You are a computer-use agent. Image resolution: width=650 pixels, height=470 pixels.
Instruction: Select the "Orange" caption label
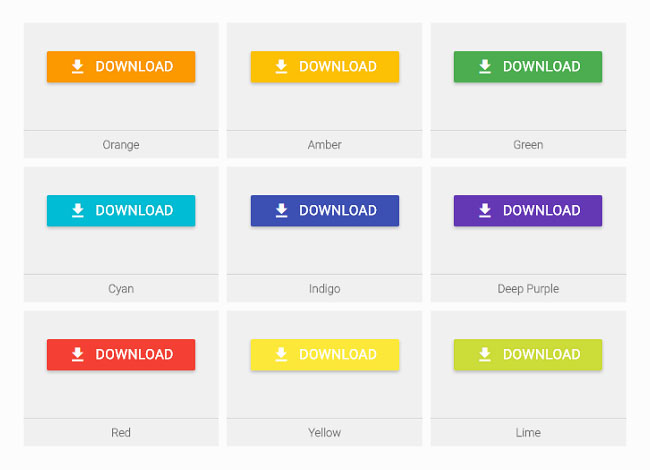(x=121, y=145)
